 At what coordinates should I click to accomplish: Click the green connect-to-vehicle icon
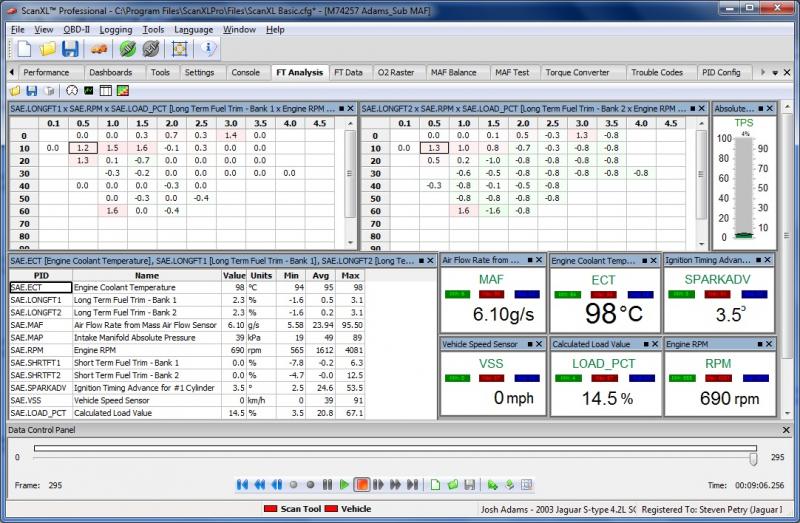coord(128,49)
